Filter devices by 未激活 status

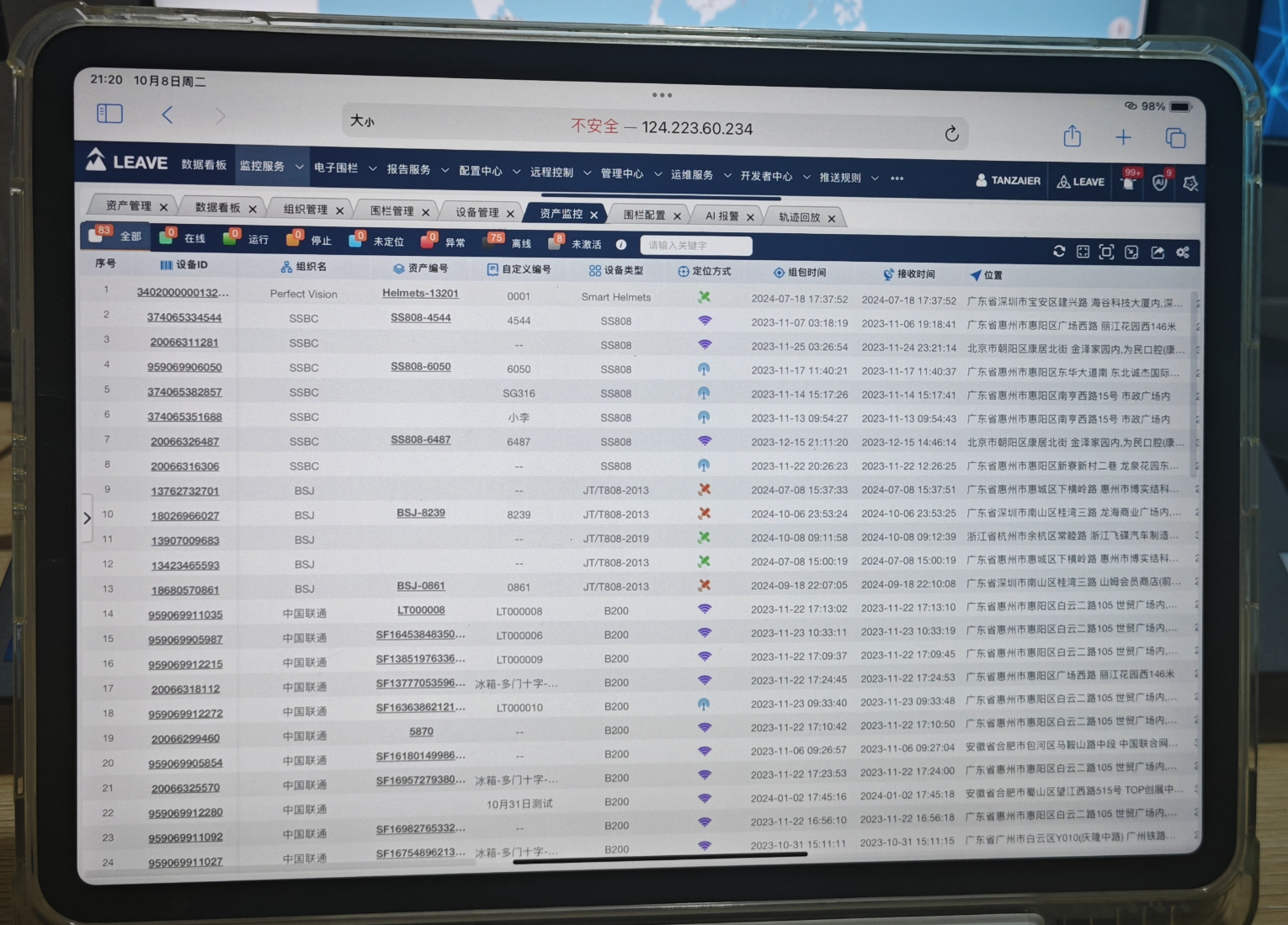pos(577,244)
